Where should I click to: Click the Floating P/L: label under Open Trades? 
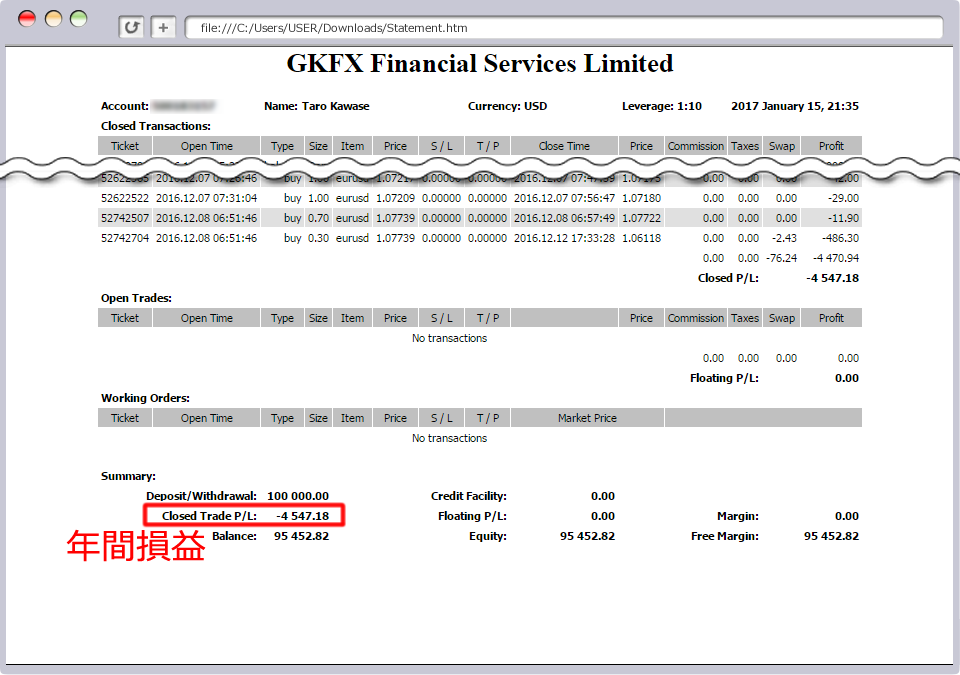(724, 378)
